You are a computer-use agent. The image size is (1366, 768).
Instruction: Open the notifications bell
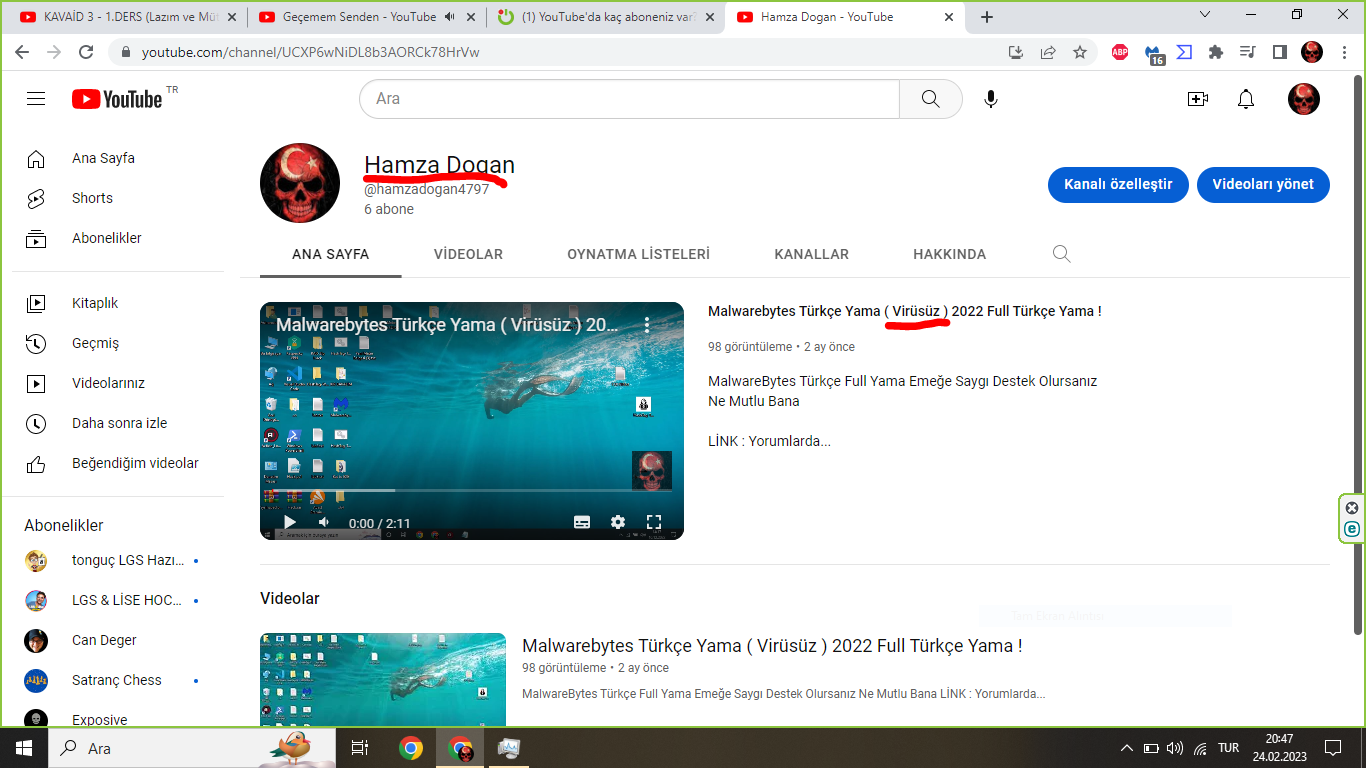(x=1246, y=99)
